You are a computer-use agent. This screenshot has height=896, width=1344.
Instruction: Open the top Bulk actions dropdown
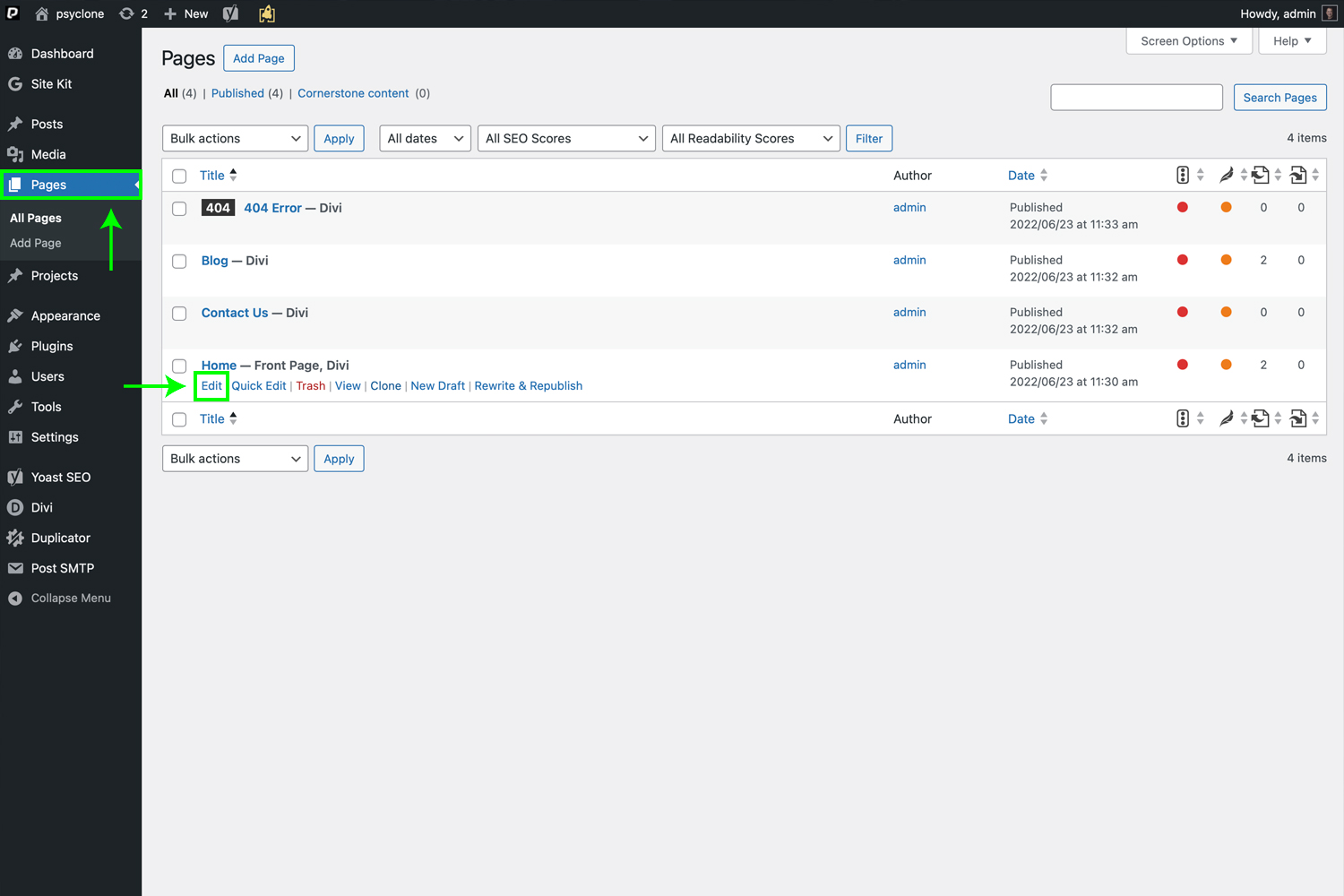pyautogui.click(x=235, y=139)
